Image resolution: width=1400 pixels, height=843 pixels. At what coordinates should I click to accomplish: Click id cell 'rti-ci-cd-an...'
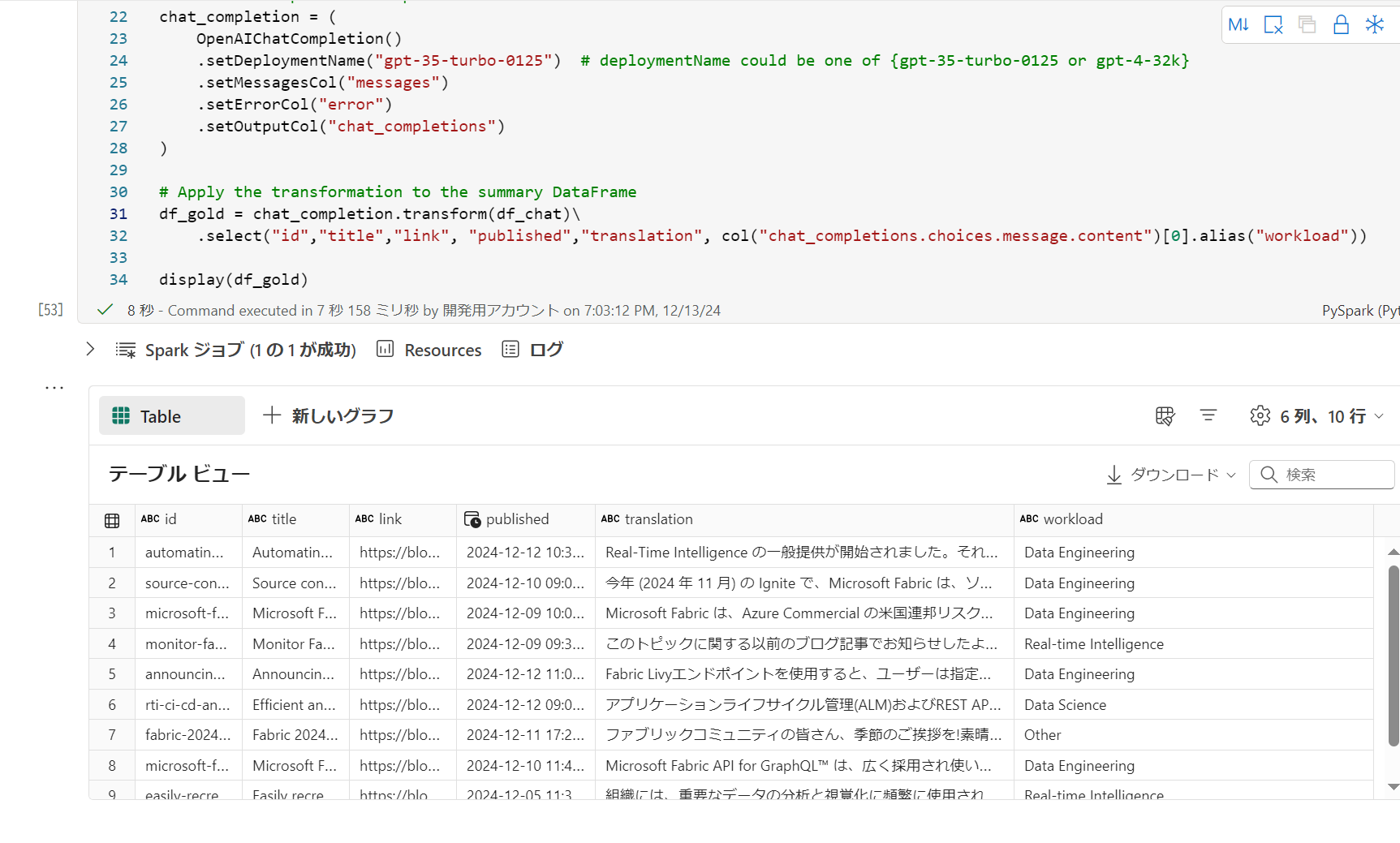coord(187,705)
